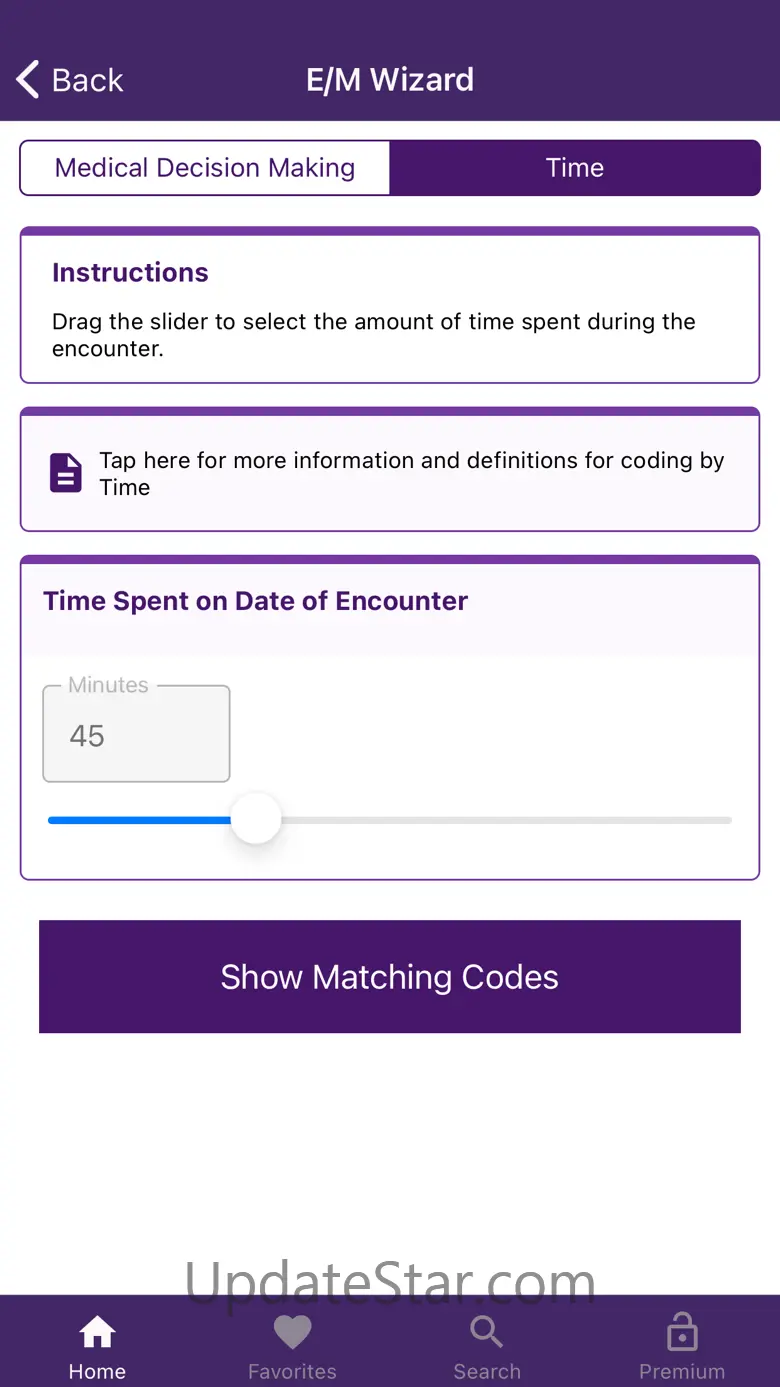Open the Home house icon
The image size is (780, 1387).
pyautogui.click(x=97, y=1332)
